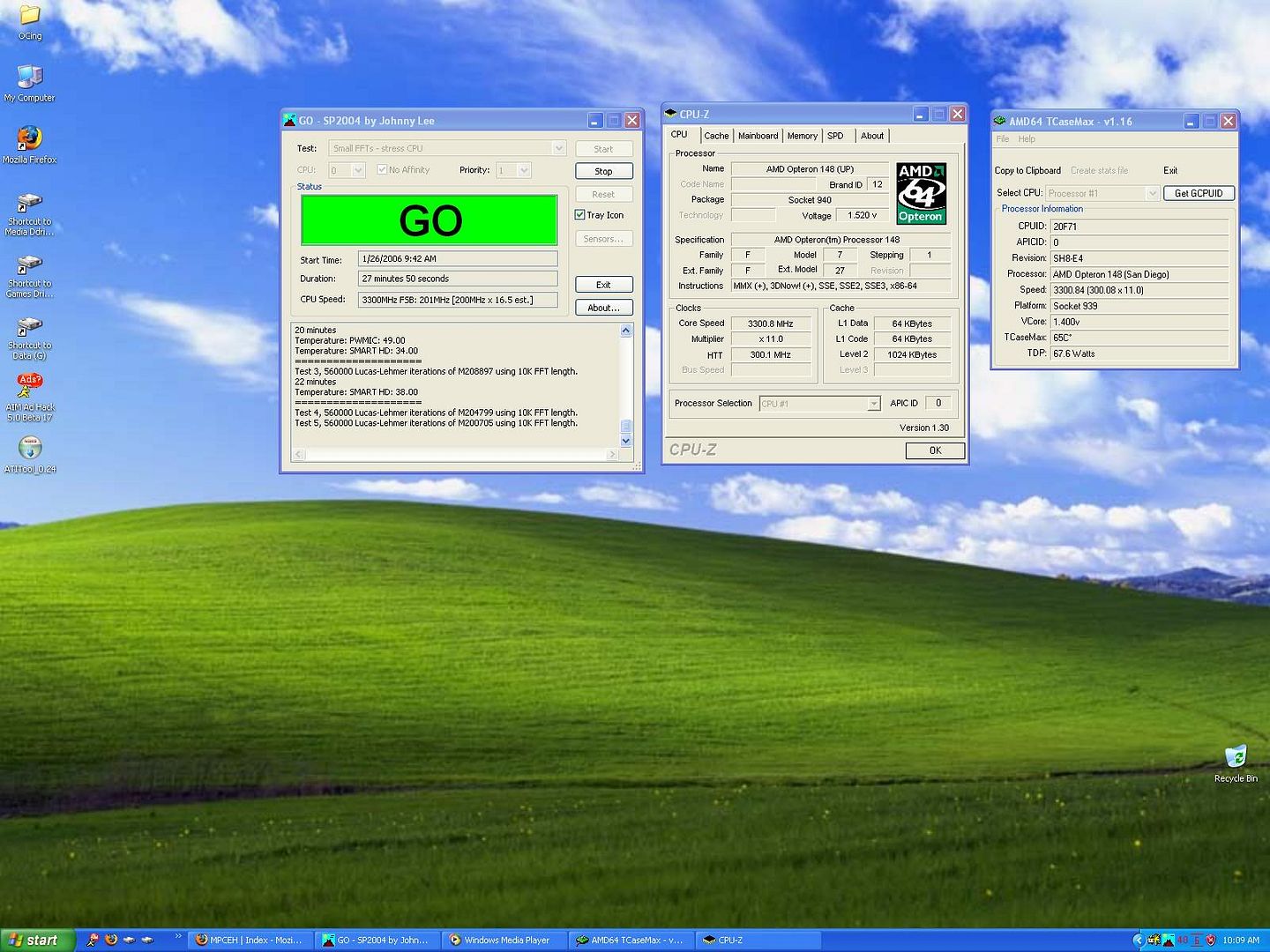Click the Firefox icon in Quick Launch
The image size is (1270, 952).
(111, 940)
